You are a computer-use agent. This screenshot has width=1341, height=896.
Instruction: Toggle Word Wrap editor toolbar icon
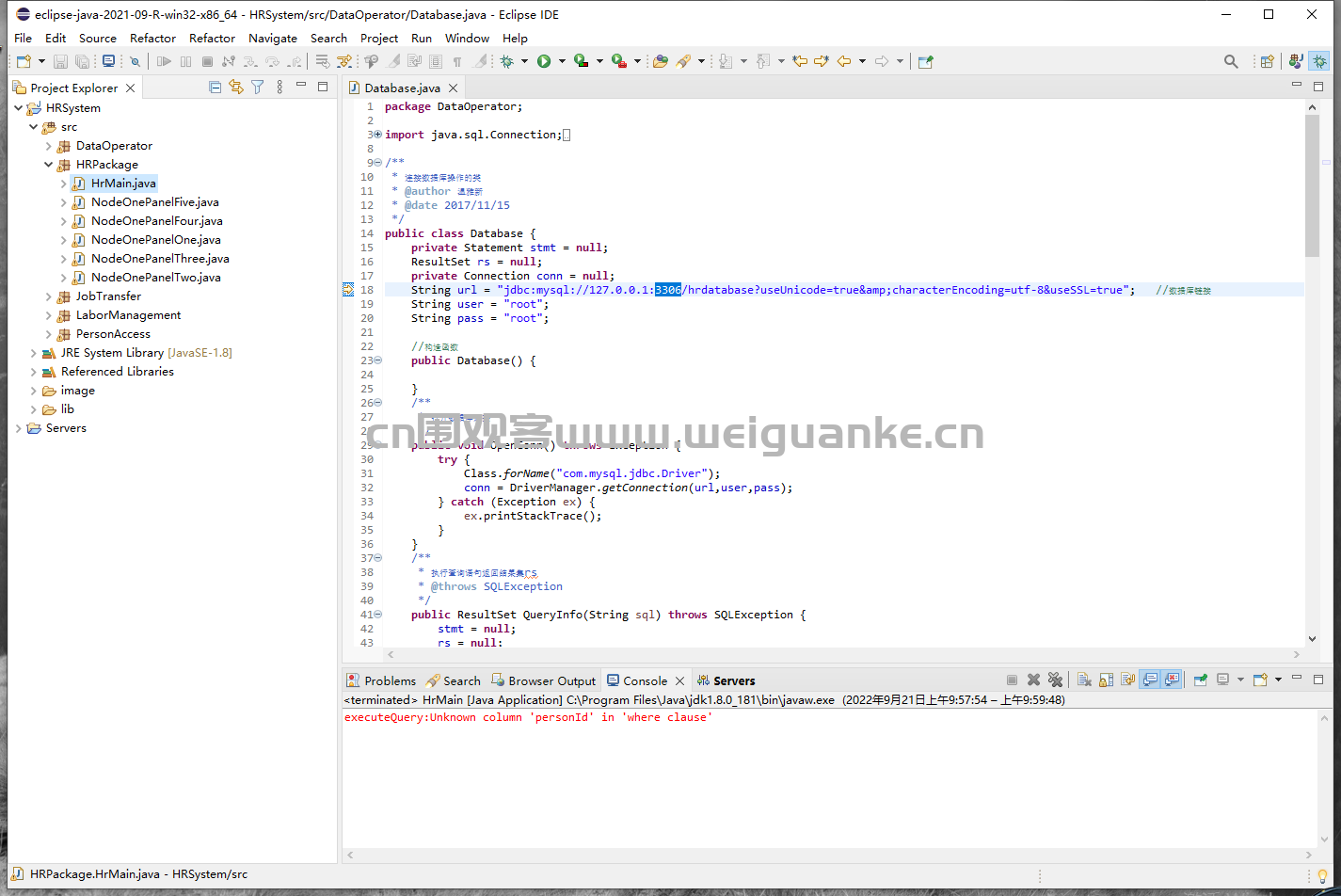414,61
